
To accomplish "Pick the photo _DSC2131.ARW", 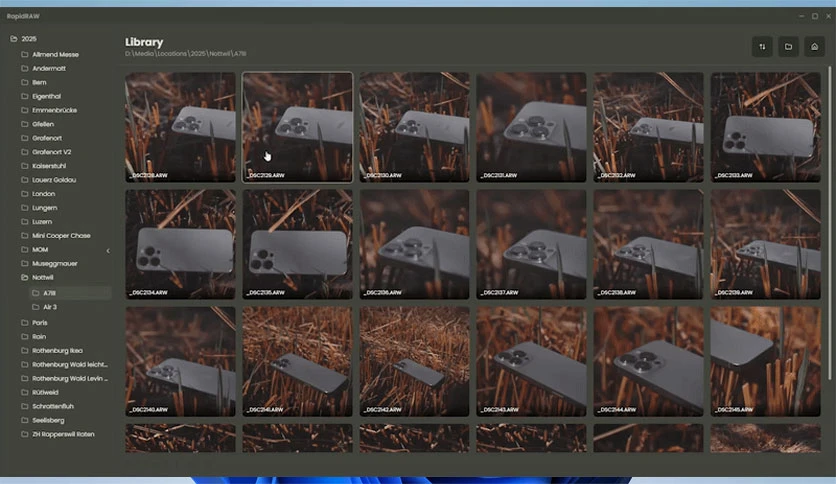I will tap(532, 127).
